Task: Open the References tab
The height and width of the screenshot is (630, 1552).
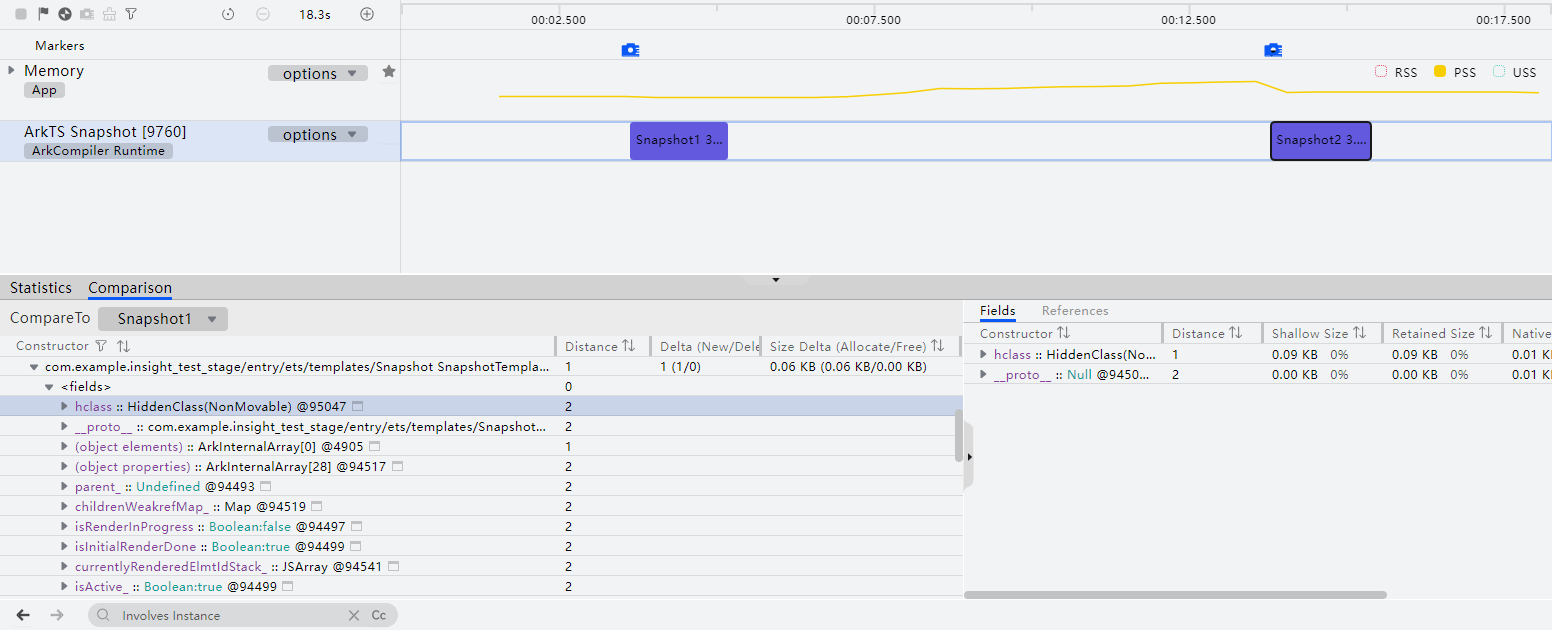Action: point(1075,311)
